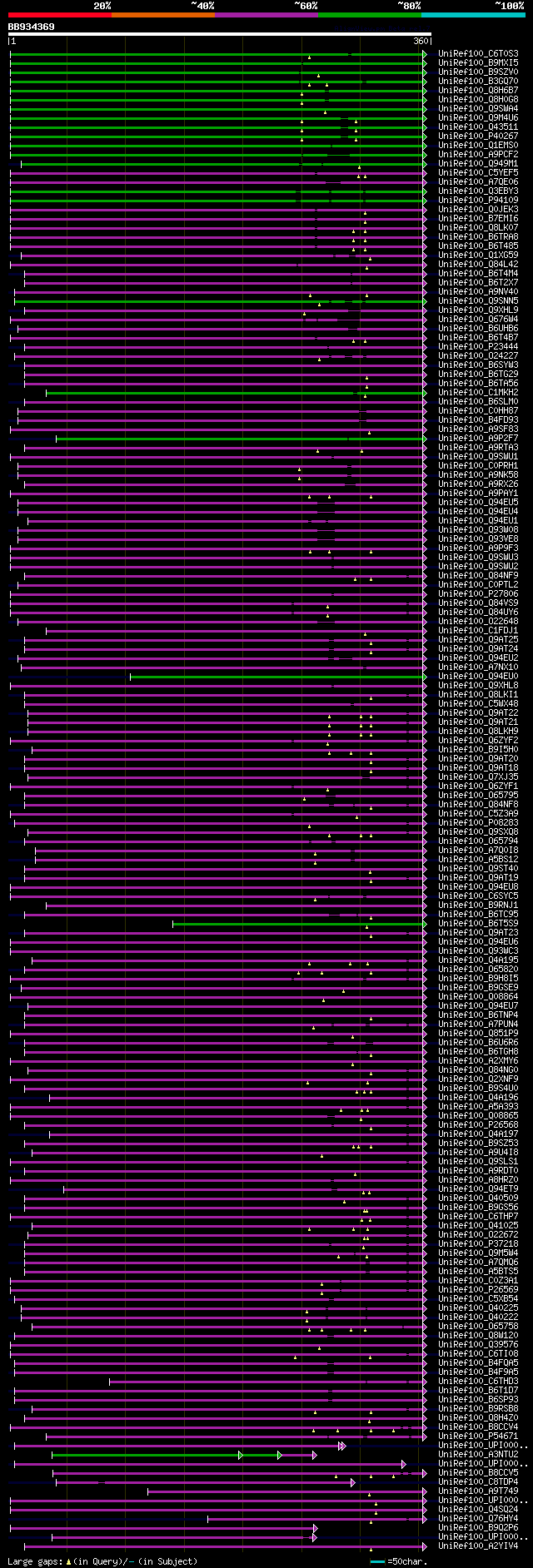Select label UniRef100_Q93W08
This screenshot has width=533, height=1568.
[x=478, y=530]
